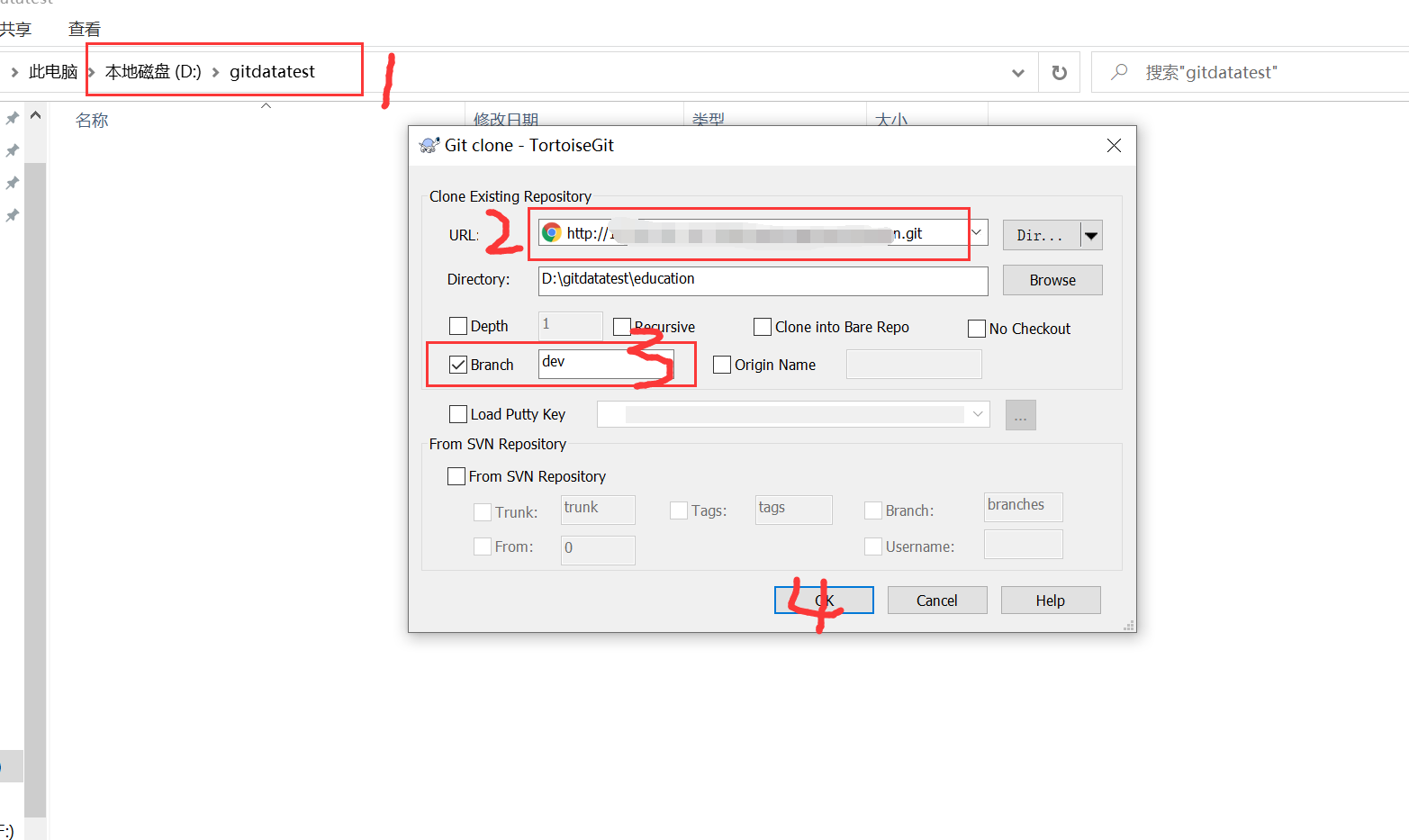Screen dimensions: 1409x840
Task: Sort files by 修改日期 column
Action: [x=506, y=119]
